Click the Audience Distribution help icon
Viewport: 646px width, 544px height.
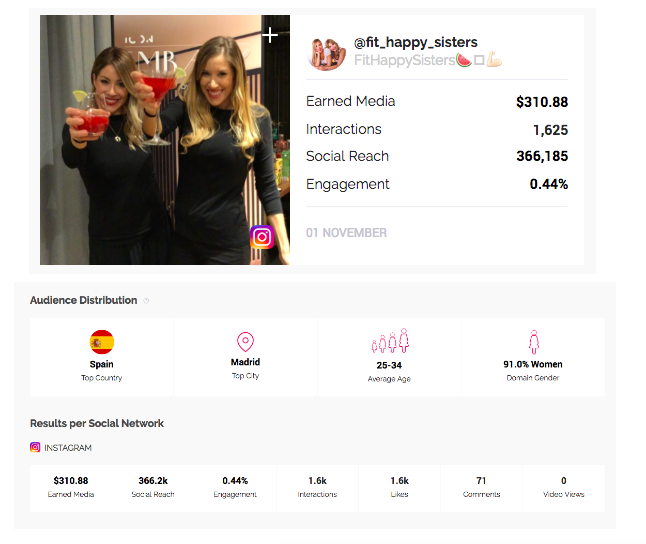pyautogui.click(x=146, y=301)
